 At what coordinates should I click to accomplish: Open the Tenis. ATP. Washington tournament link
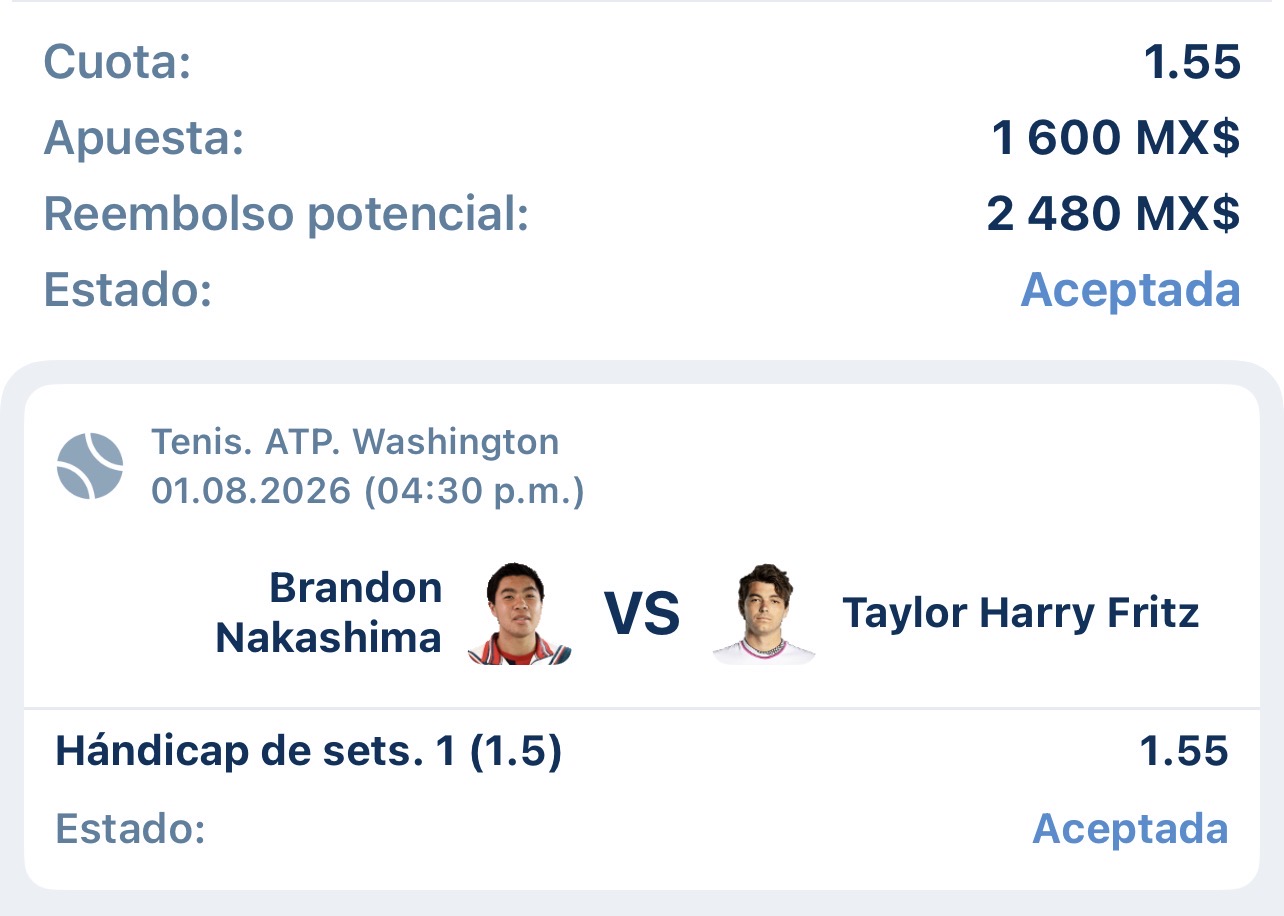pos(355,441)
